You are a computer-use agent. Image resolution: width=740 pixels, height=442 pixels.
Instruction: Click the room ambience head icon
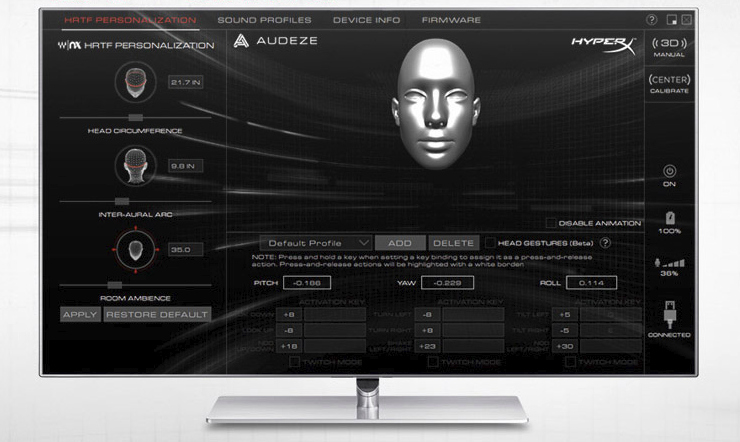coord(135,250)
